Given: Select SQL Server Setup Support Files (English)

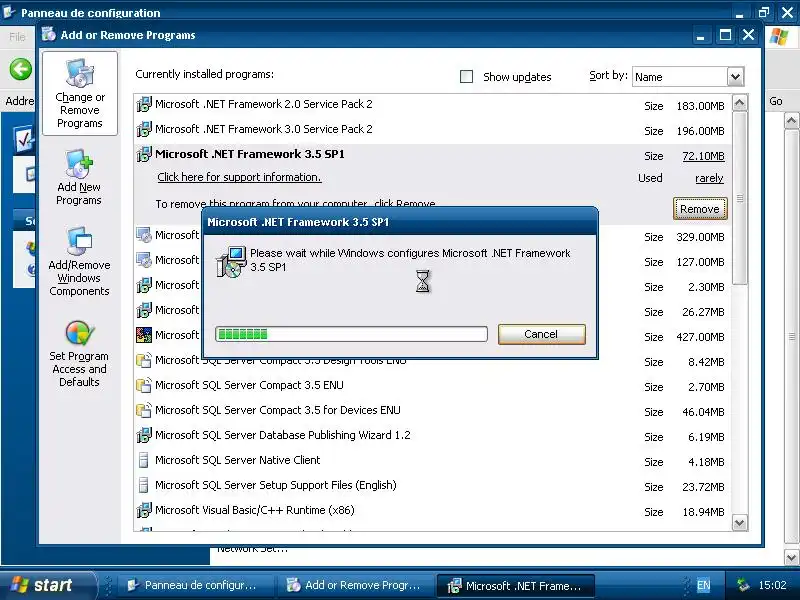Looking at the screenshot, I should (x=276, y=485).
